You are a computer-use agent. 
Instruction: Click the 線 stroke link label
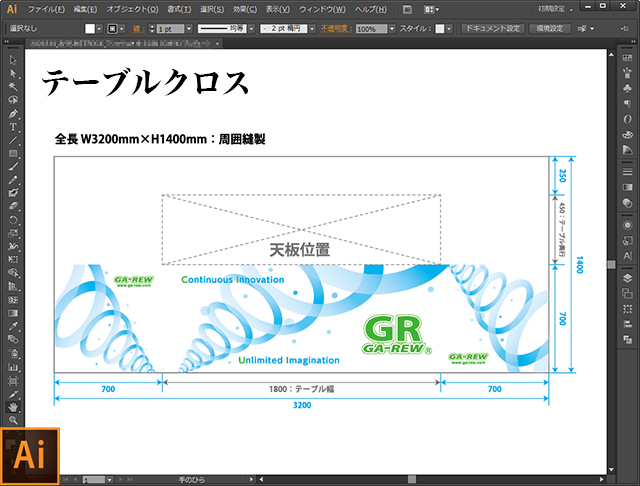(x=138, y=29)
